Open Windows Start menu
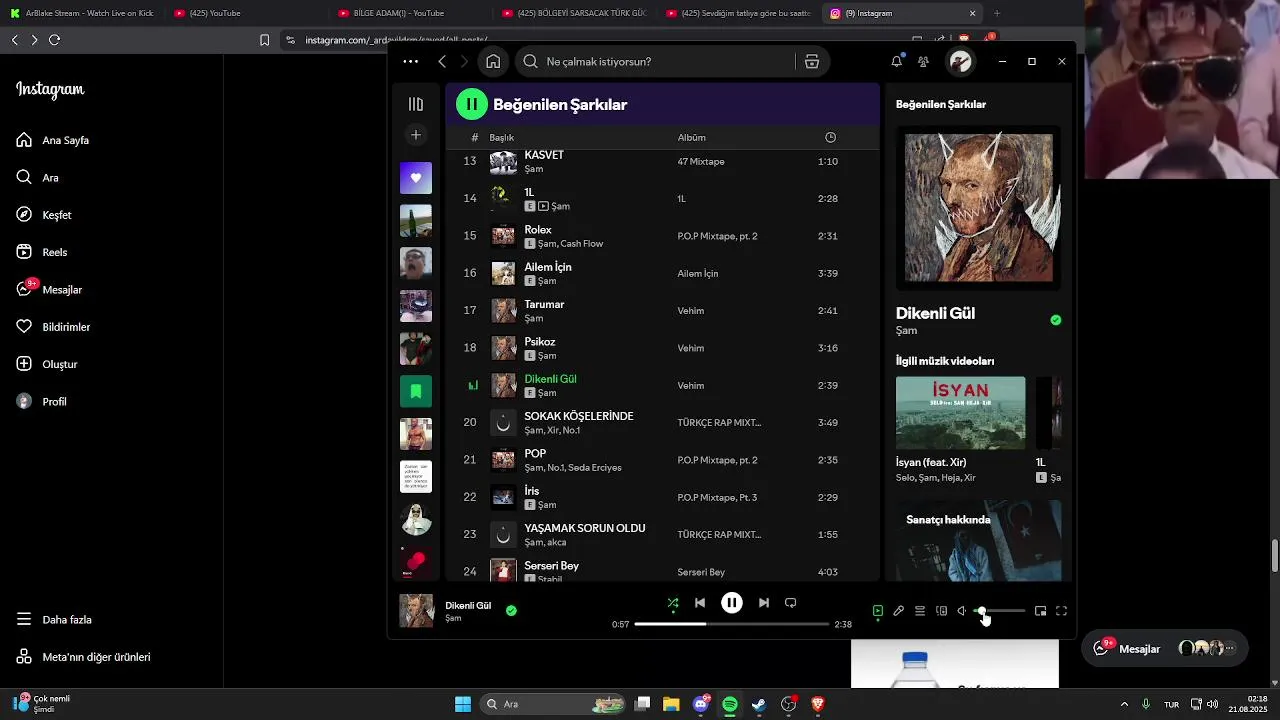1280x720 pixels. 463,704
